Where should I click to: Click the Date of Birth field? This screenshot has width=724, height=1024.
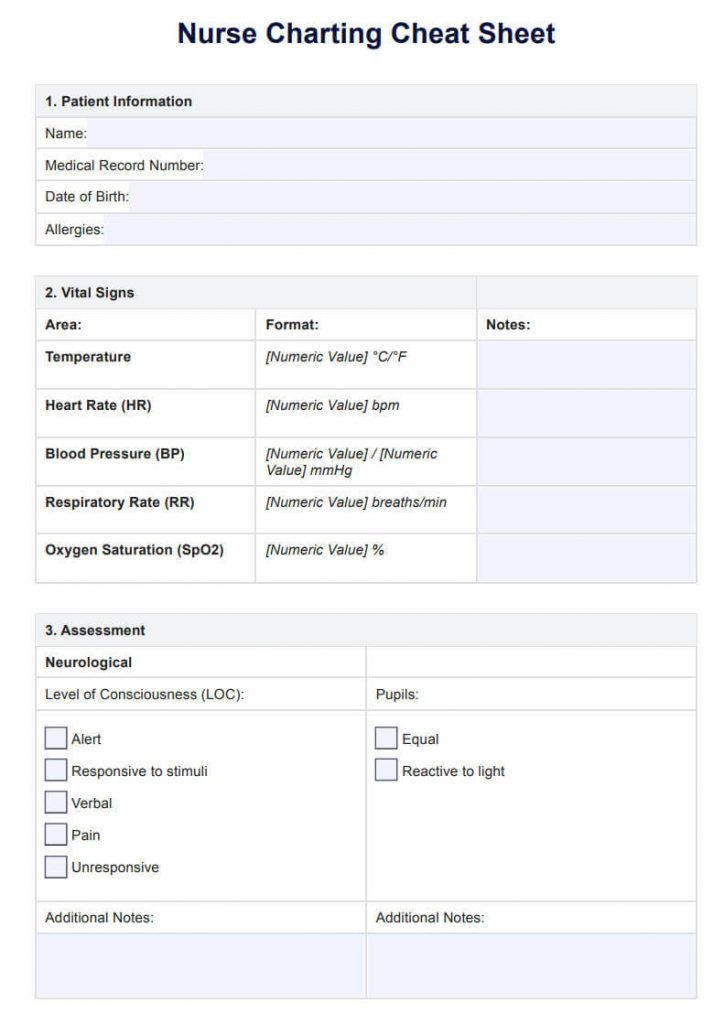[x=413, y=197]
